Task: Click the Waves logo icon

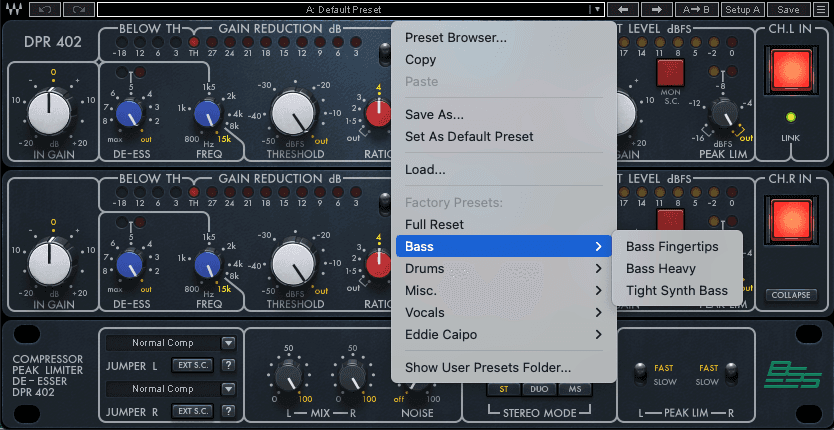Action: (12, 9)
